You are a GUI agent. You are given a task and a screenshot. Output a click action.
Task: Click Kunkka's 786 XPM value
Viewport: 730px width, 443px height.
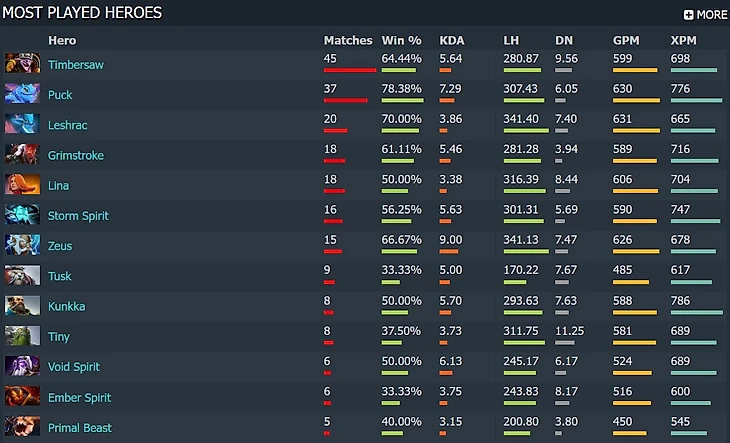[680, 301]
